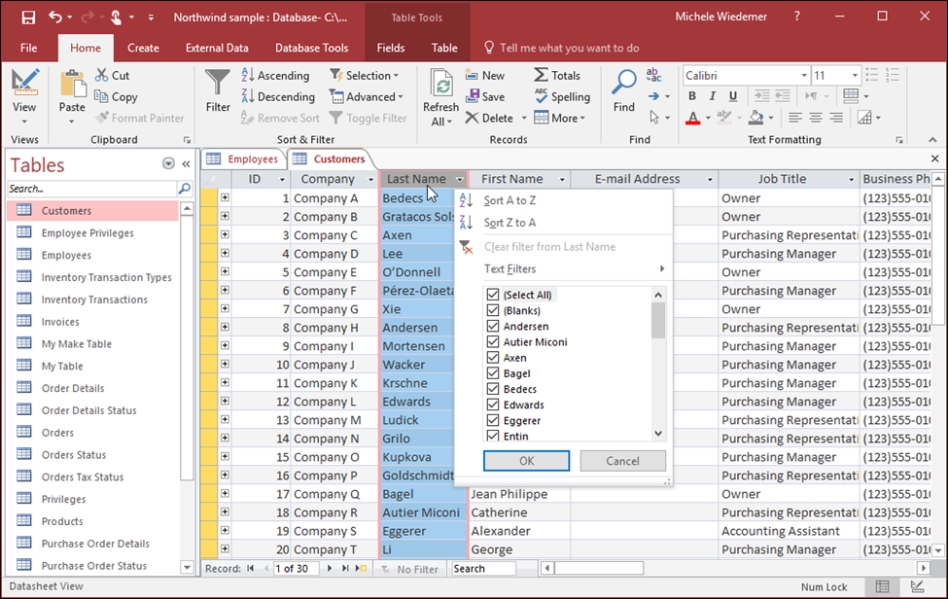The width and height of the screenshot is (948, 599).
Task: Open the font size 11 dropdown
Action: pos(855,76)
